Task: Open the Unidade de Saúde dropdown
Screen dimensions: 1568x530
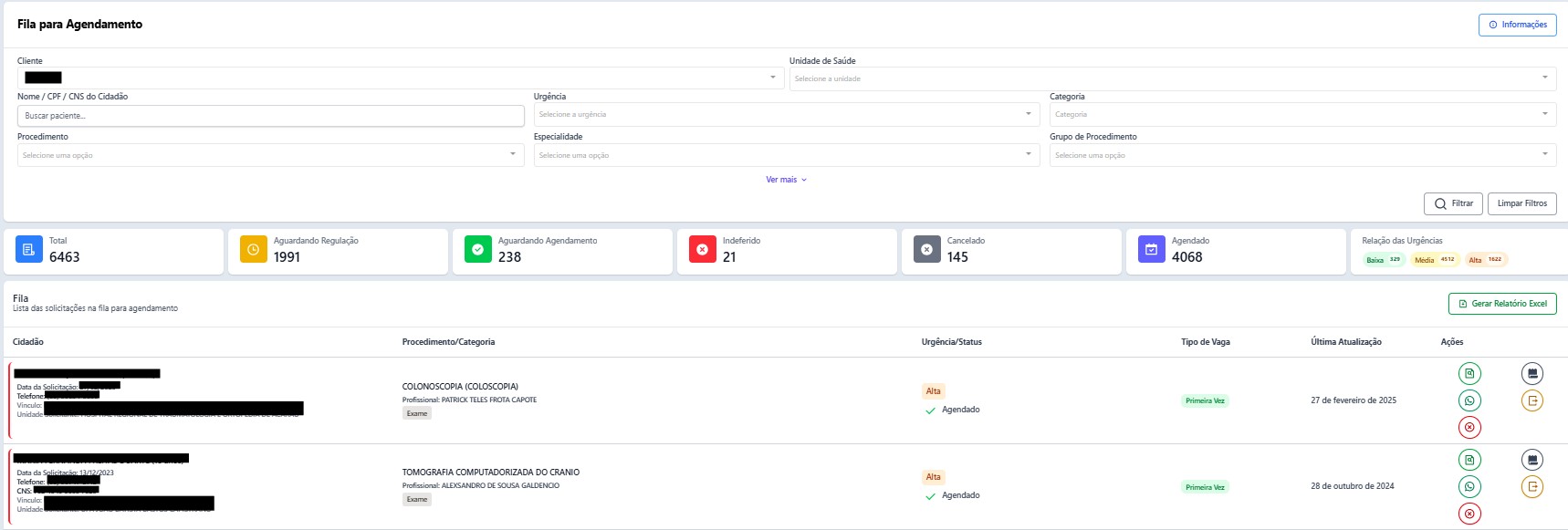Action: [1173, 78]
